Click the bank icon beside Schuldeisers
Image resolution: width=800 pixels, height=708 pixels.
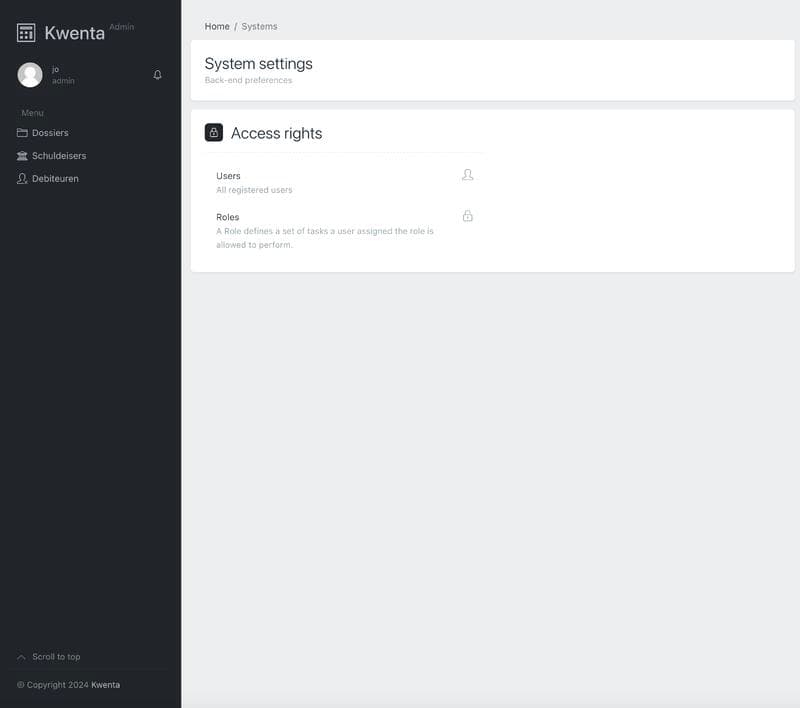coord(22,156)
